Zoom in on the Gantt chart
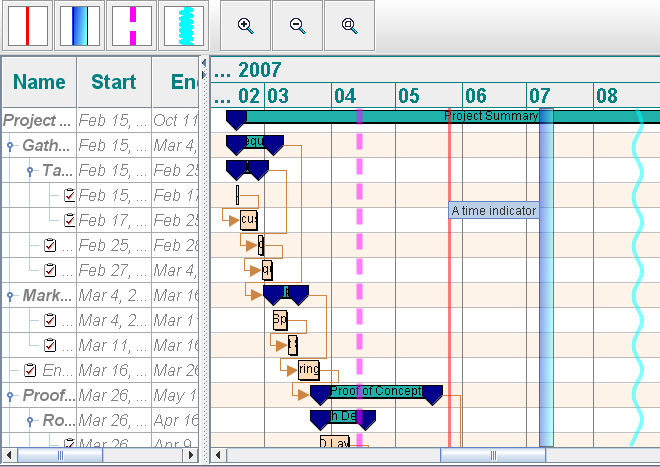The height and width of the screenshot is (467, 660). [246, 26]
